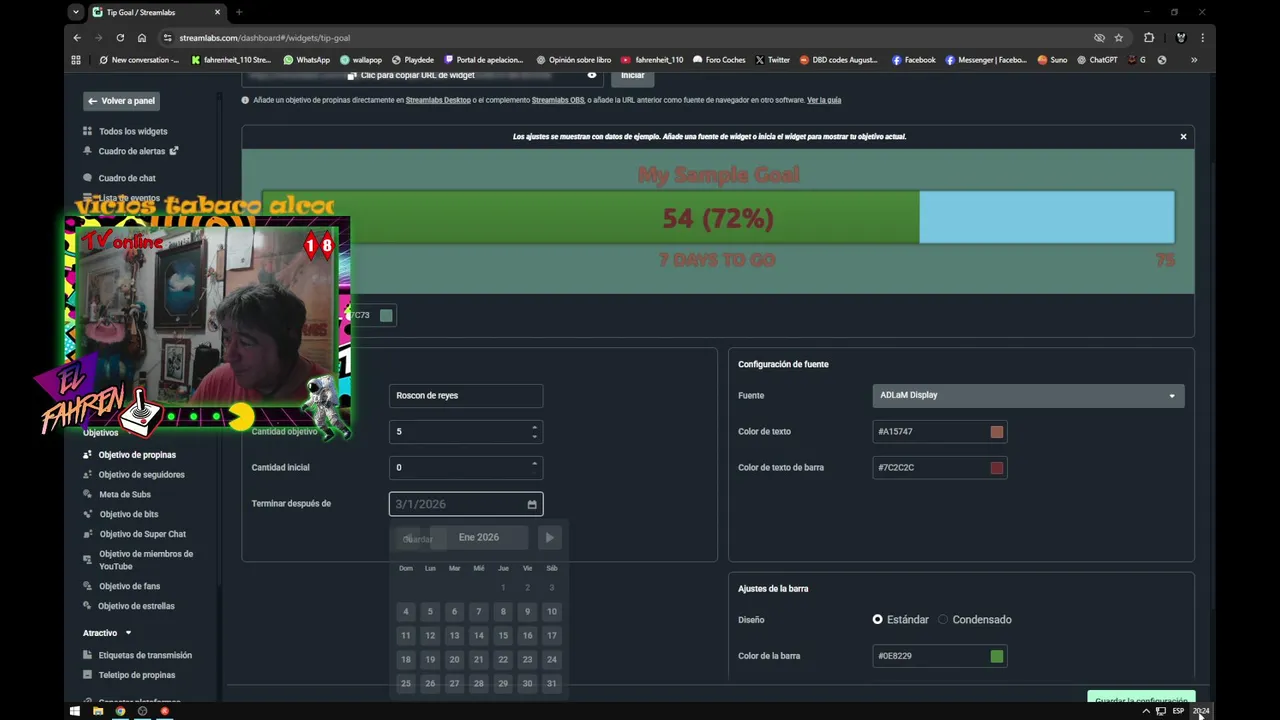Screen dimensions: 1280x720
Task: Select Meta de Subs in sidebar
Action: click(x=125, y=494)
